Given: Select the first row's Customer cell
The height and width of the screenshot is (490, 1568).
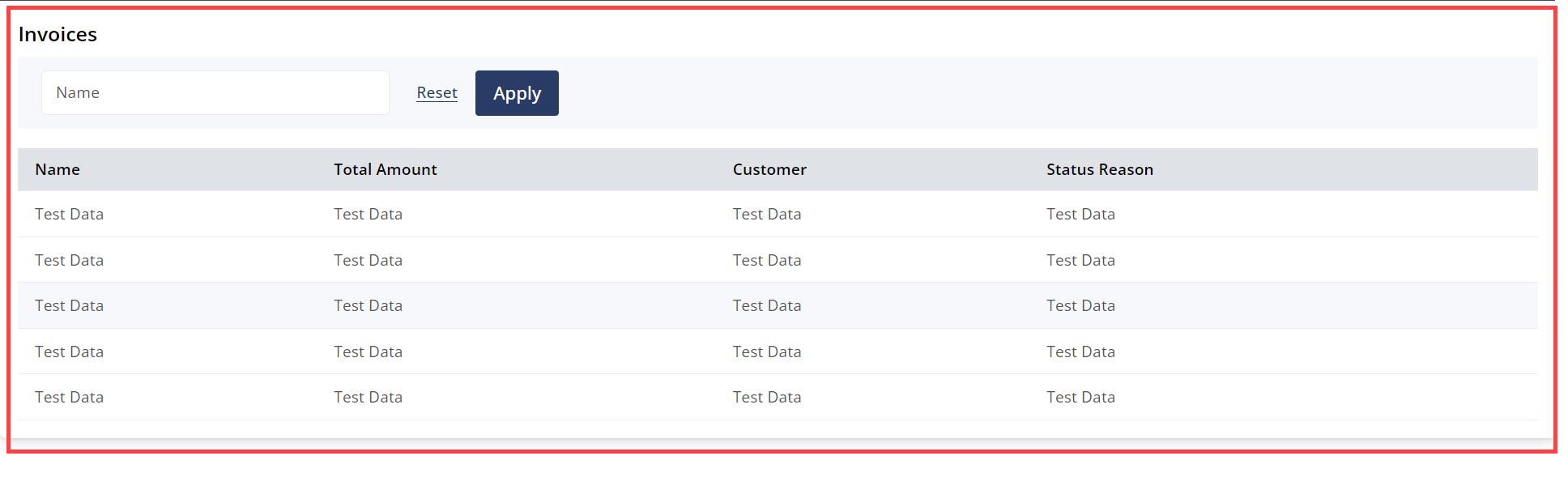Looking at the screenshot, I should pos(766,215).
